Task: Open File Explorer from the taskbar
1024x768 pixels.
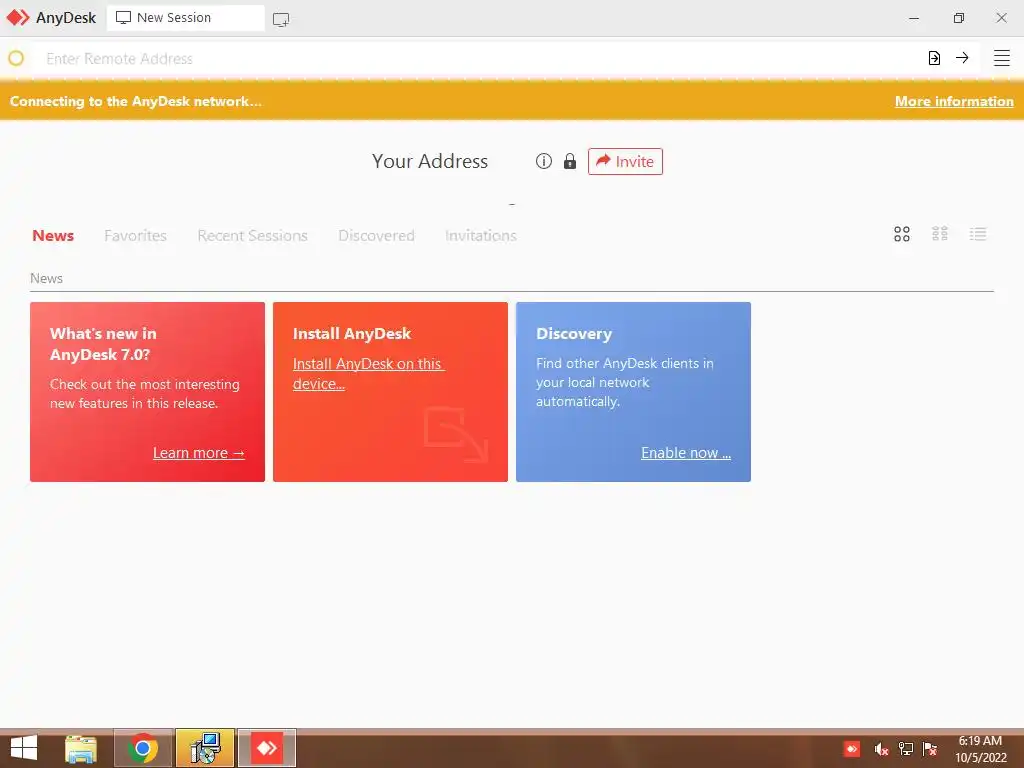Action: [x=81, y=748]
